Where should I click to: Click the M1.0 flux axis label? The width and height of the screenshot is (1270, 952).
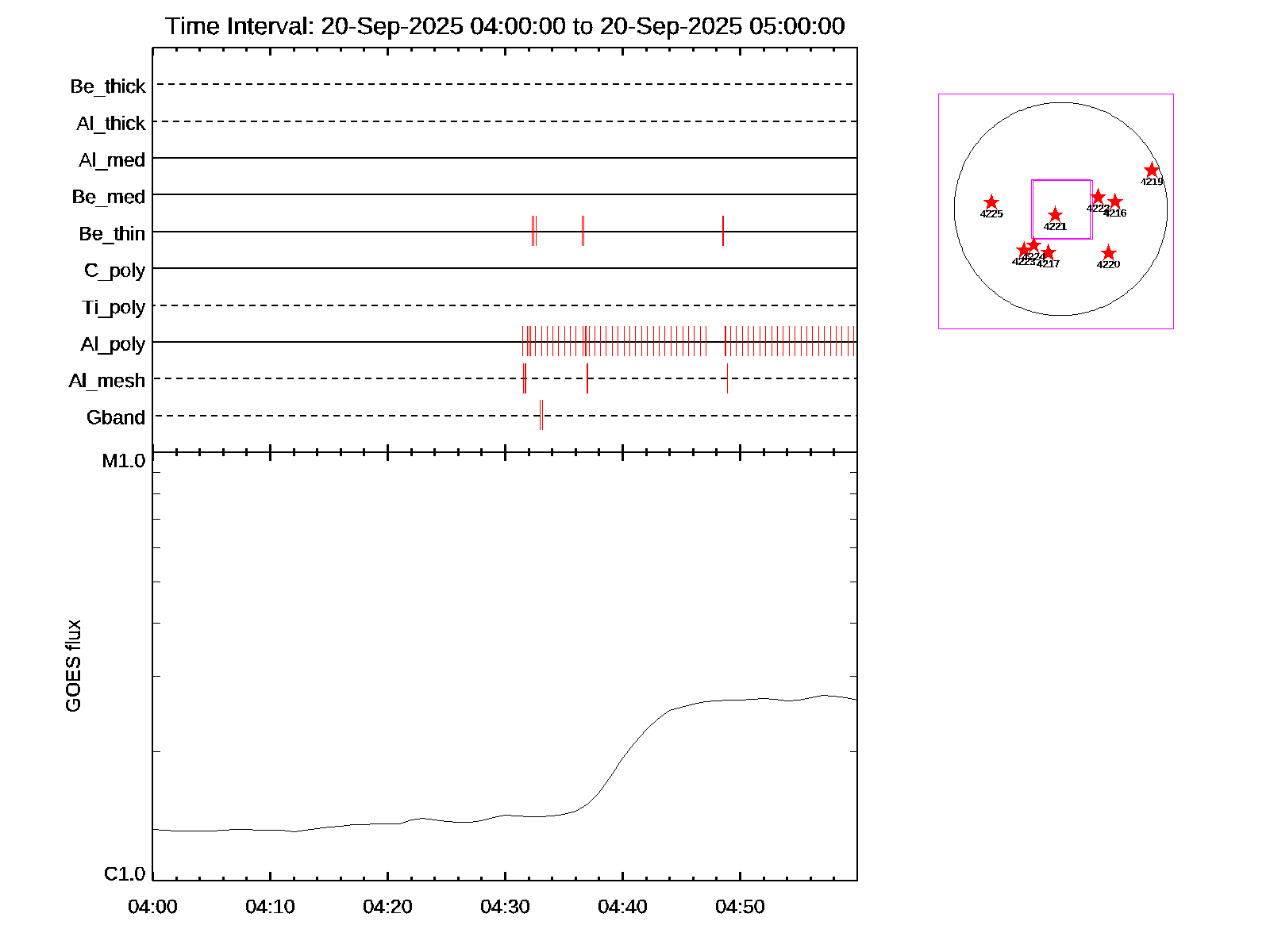[124, 461]
